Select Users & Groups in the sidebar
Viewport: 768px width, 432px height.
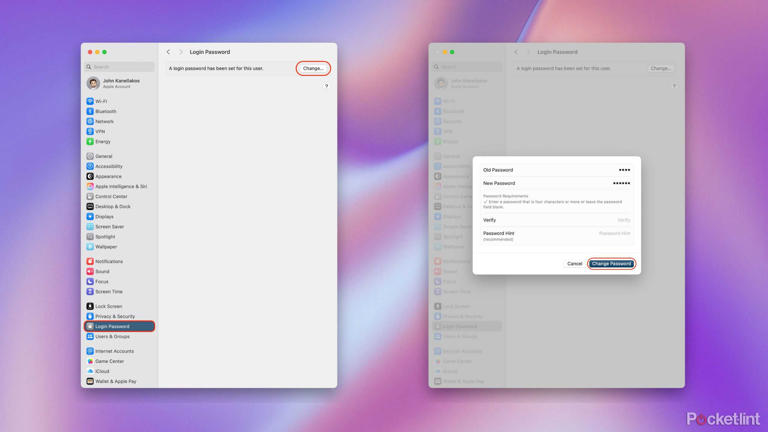click(x=112, y=336)
